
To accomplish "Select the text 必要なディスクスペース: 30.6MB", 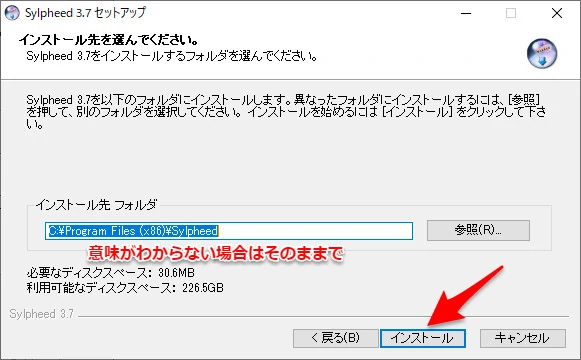I will point(111,273).
